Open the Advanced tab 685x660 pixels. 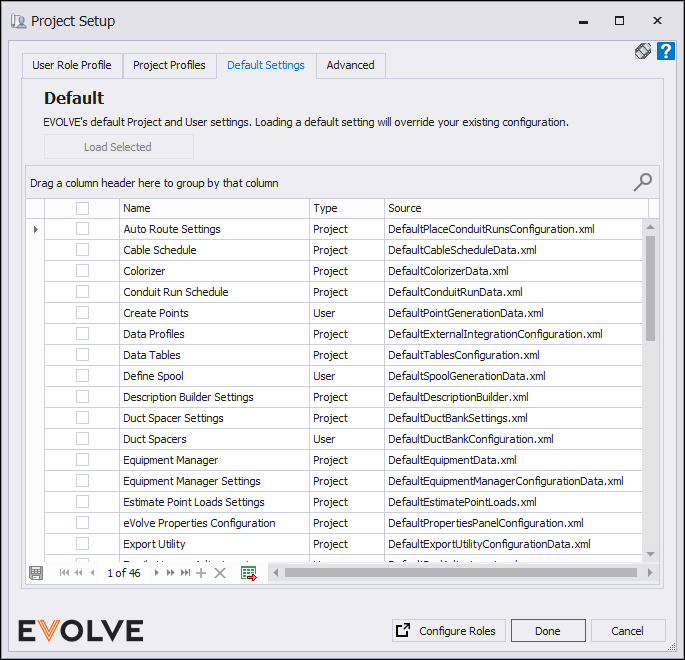[350, 66]
